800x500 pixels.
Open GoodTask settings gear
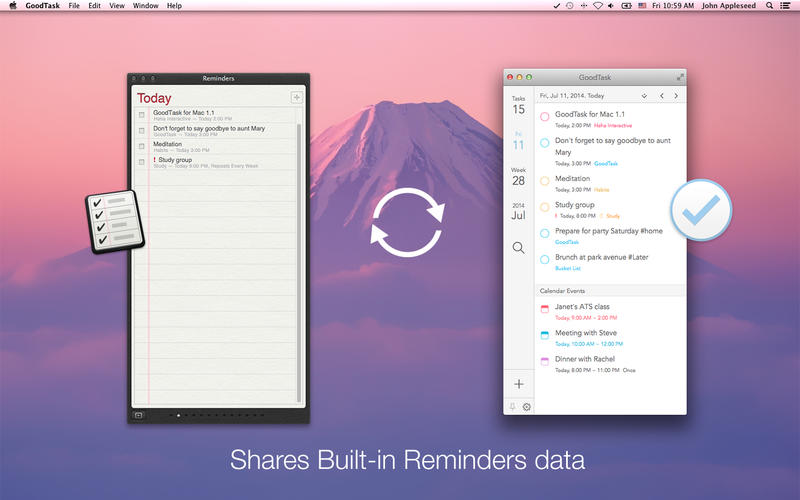[527, 407]
